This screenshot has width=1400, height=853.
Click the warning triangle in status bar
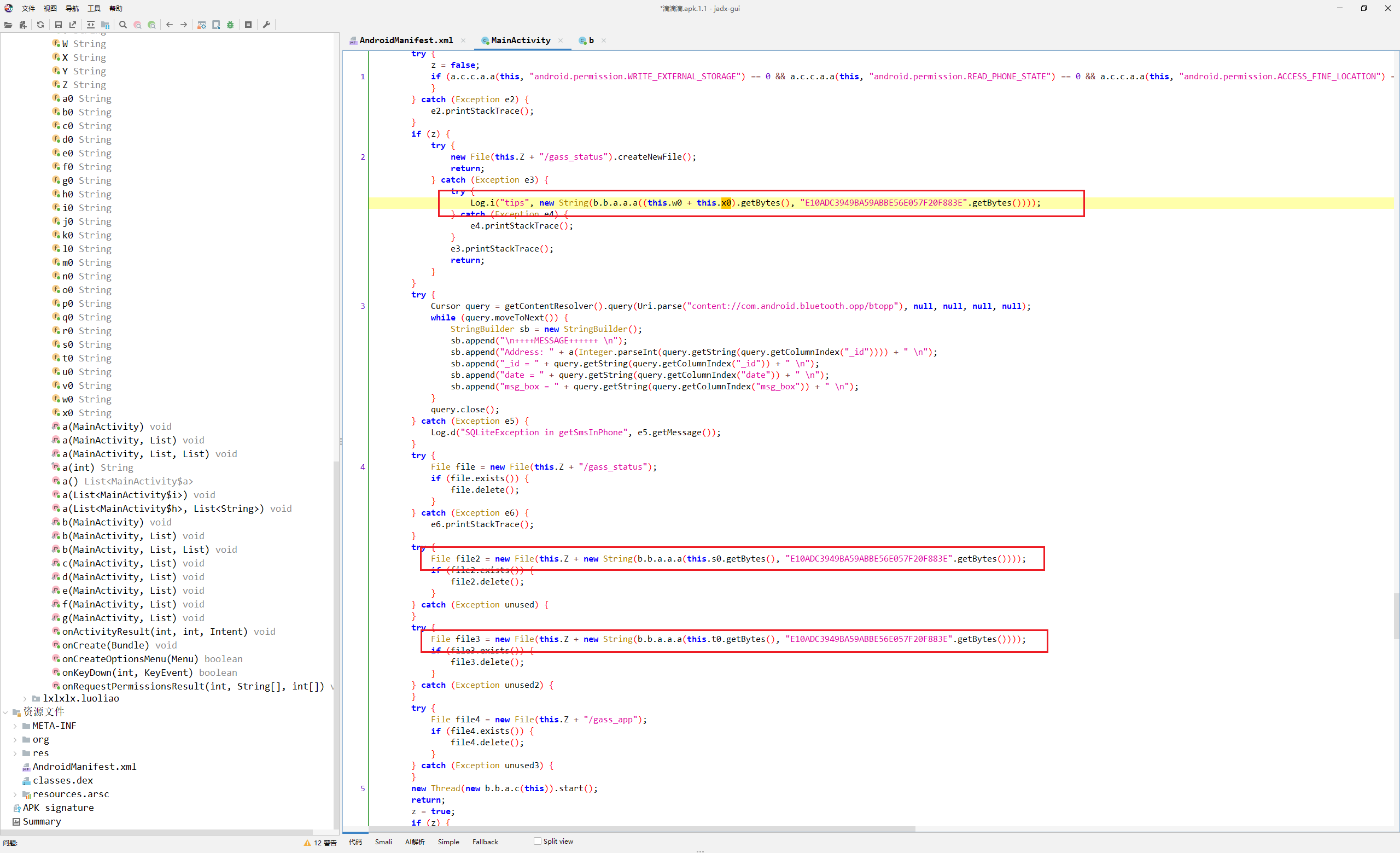[x=307, y=843]
